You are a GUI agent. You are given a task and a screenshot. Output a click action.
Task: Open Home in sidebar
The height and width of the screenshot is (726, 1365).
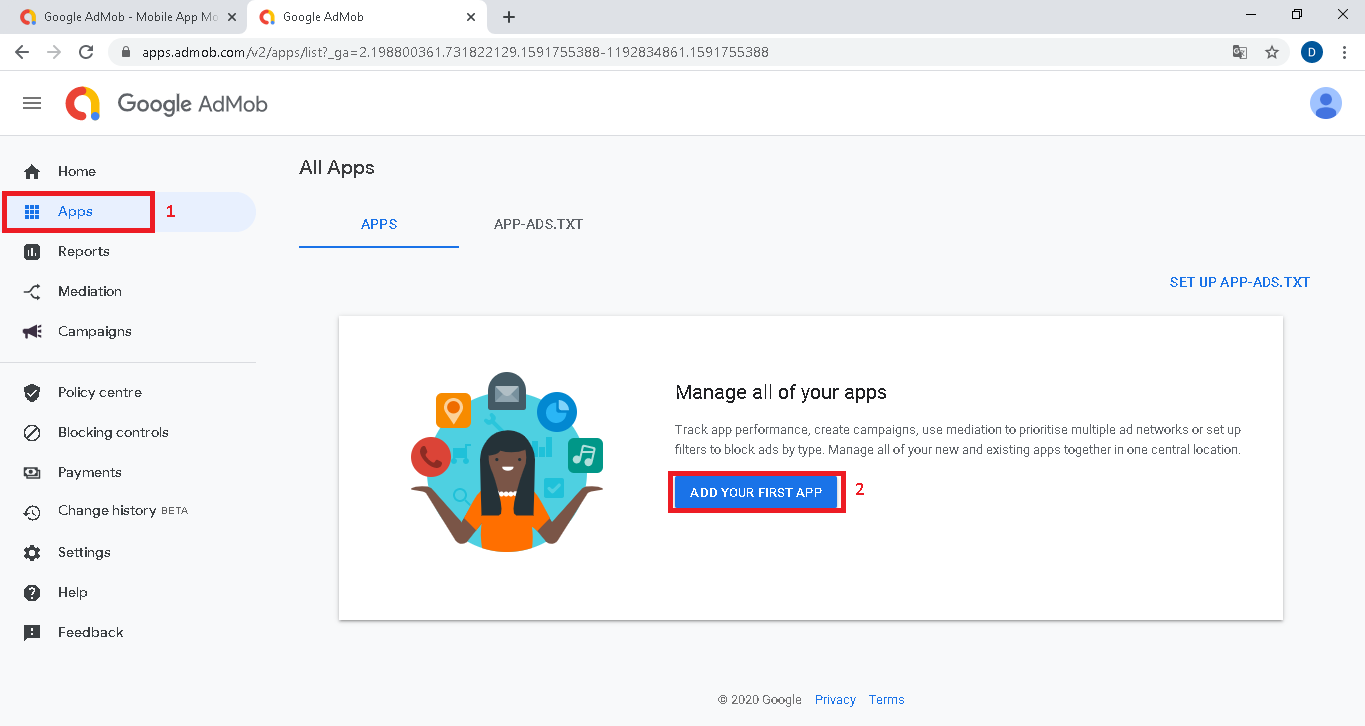[x=77, y=172]
